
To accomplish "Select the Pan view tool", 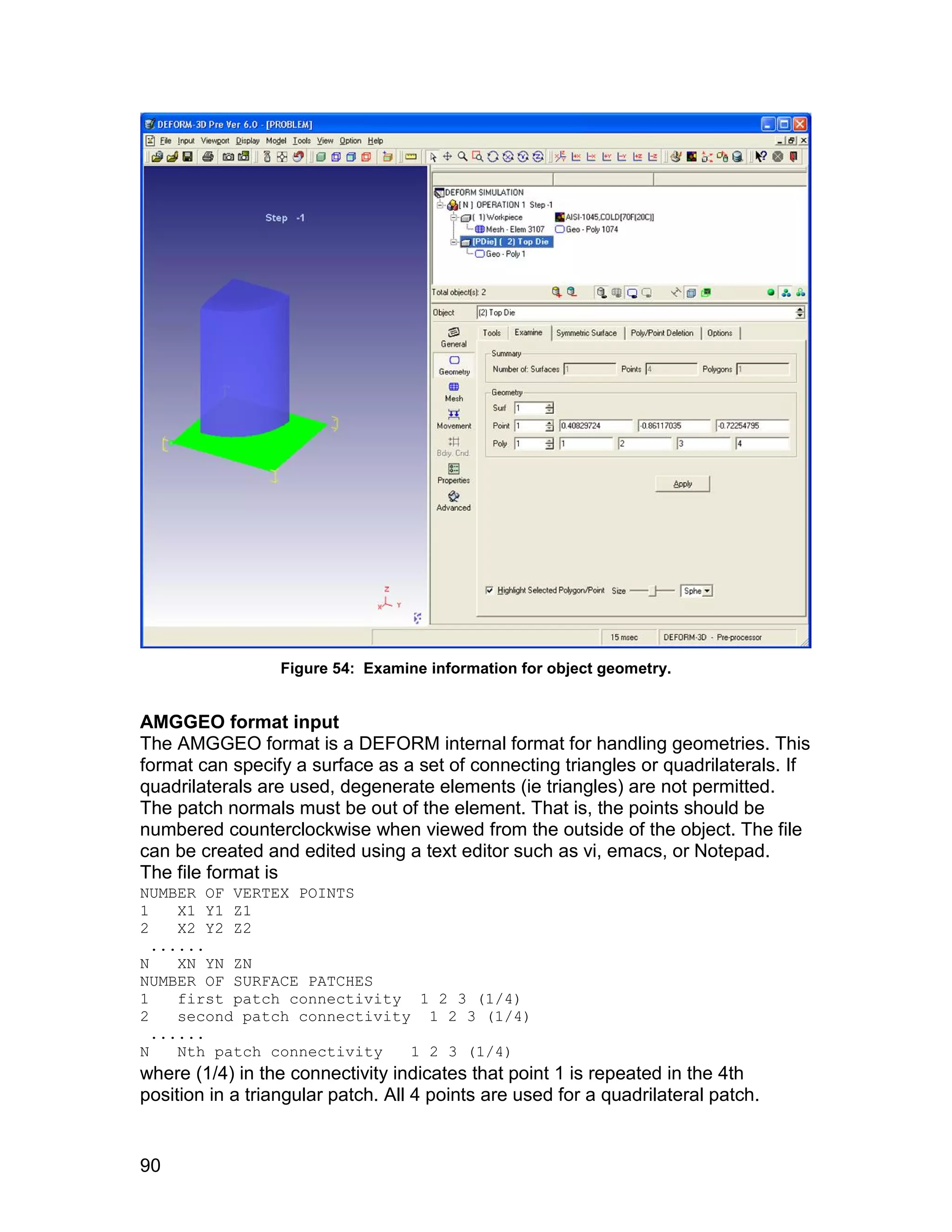I will (x=447, y=157).
